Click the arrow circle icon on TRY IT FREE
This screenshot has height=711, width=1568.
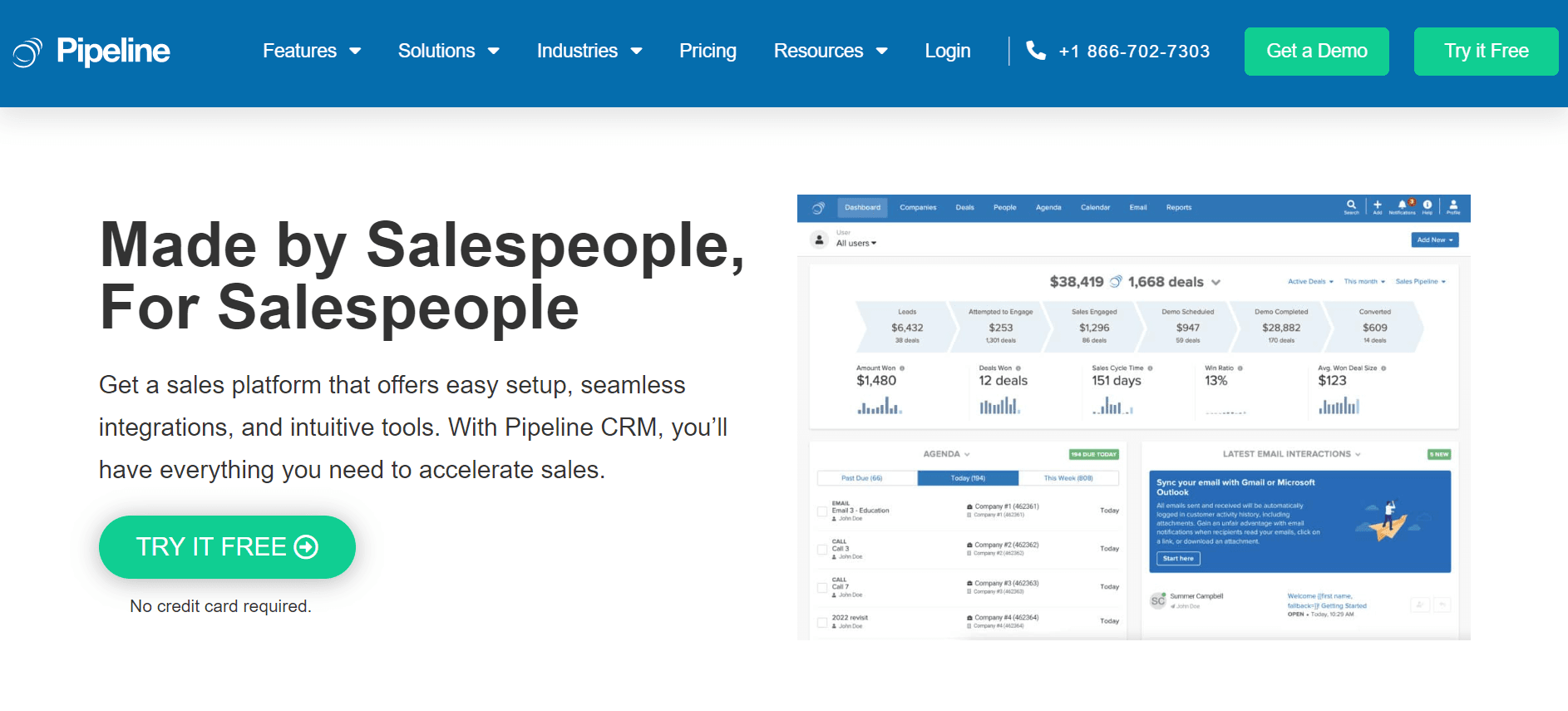point(307,546)
